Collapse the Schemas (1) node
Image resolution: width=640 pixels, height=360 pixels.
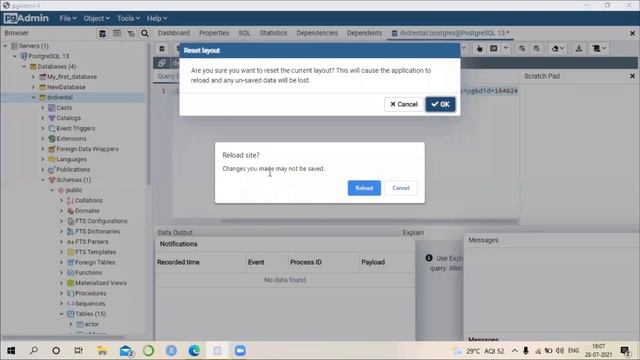pyautogui.click(x=43, y=180)
